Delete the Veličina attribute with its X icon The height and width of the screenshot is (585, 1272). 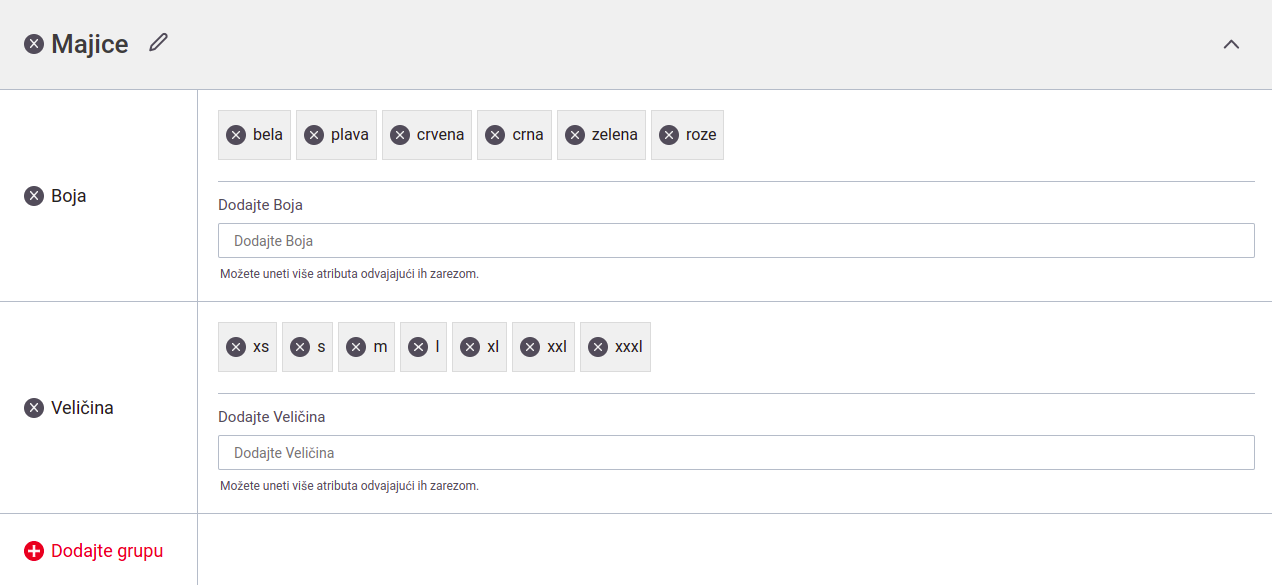coord(34,408)
